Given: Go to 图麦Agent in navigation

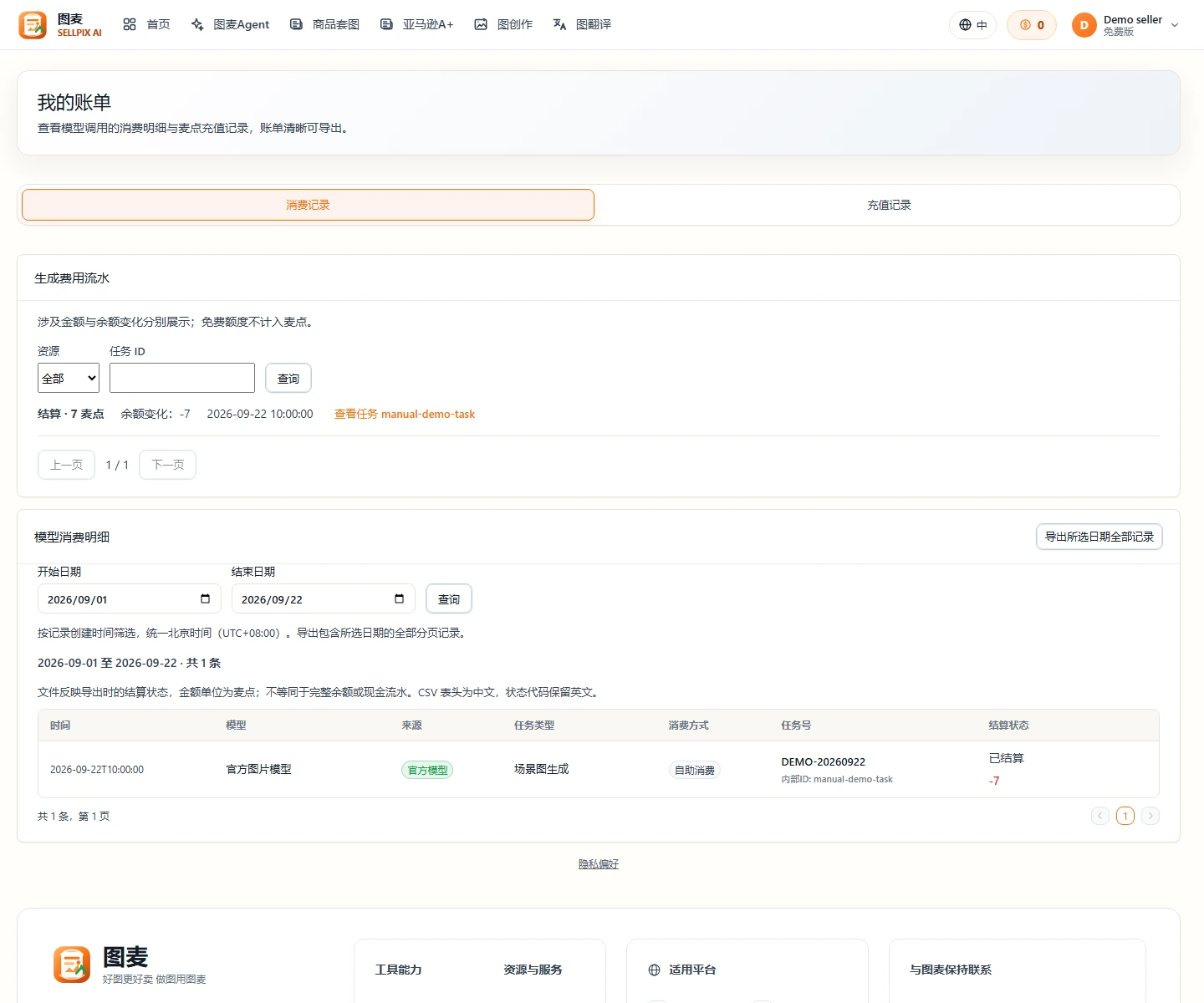Looking at the screenshot, I should [x=230, y=25].
